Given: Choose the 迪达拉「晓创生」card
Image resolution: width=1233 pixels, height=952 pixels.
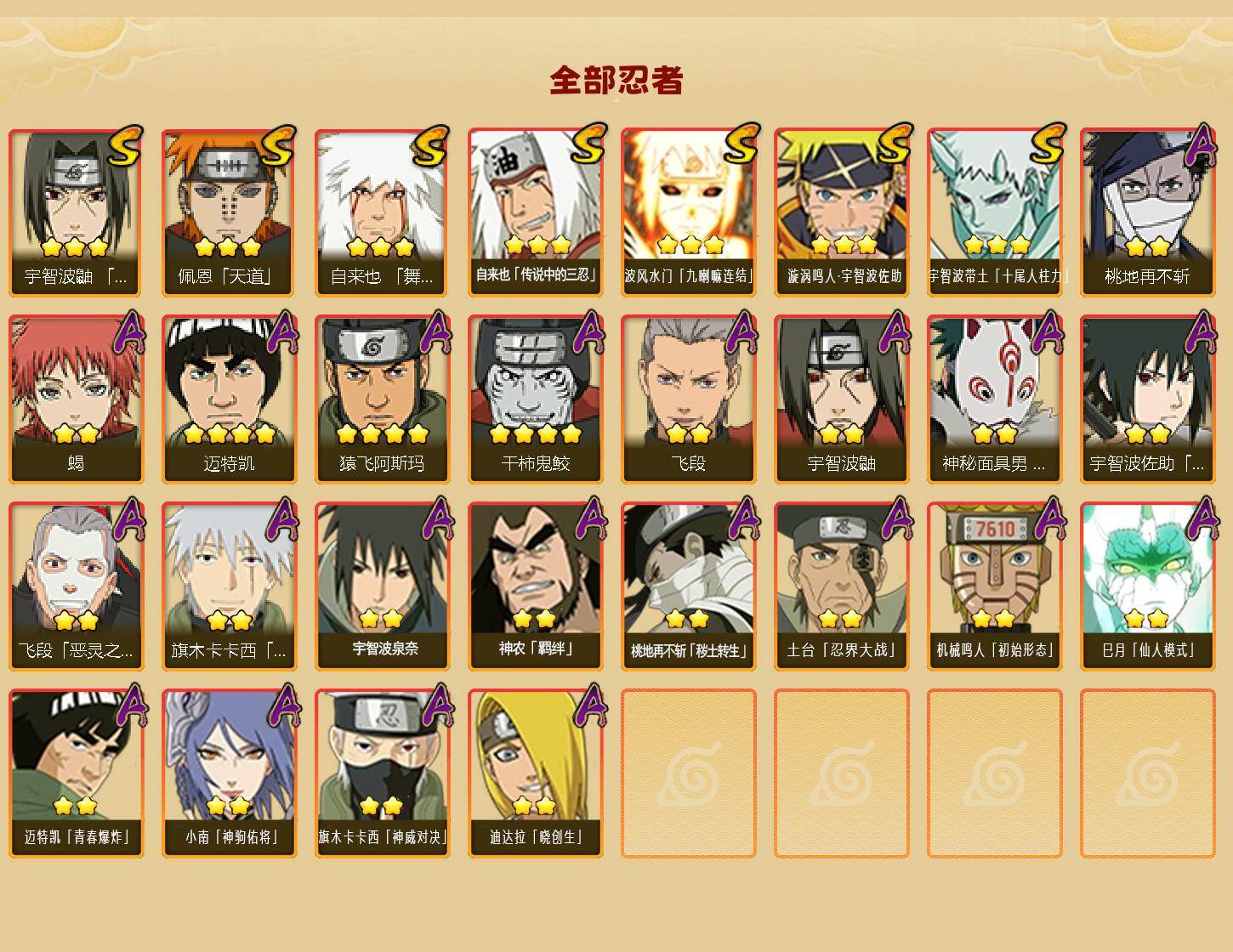Looking at the screenshot, I should [x=536, y=773].
